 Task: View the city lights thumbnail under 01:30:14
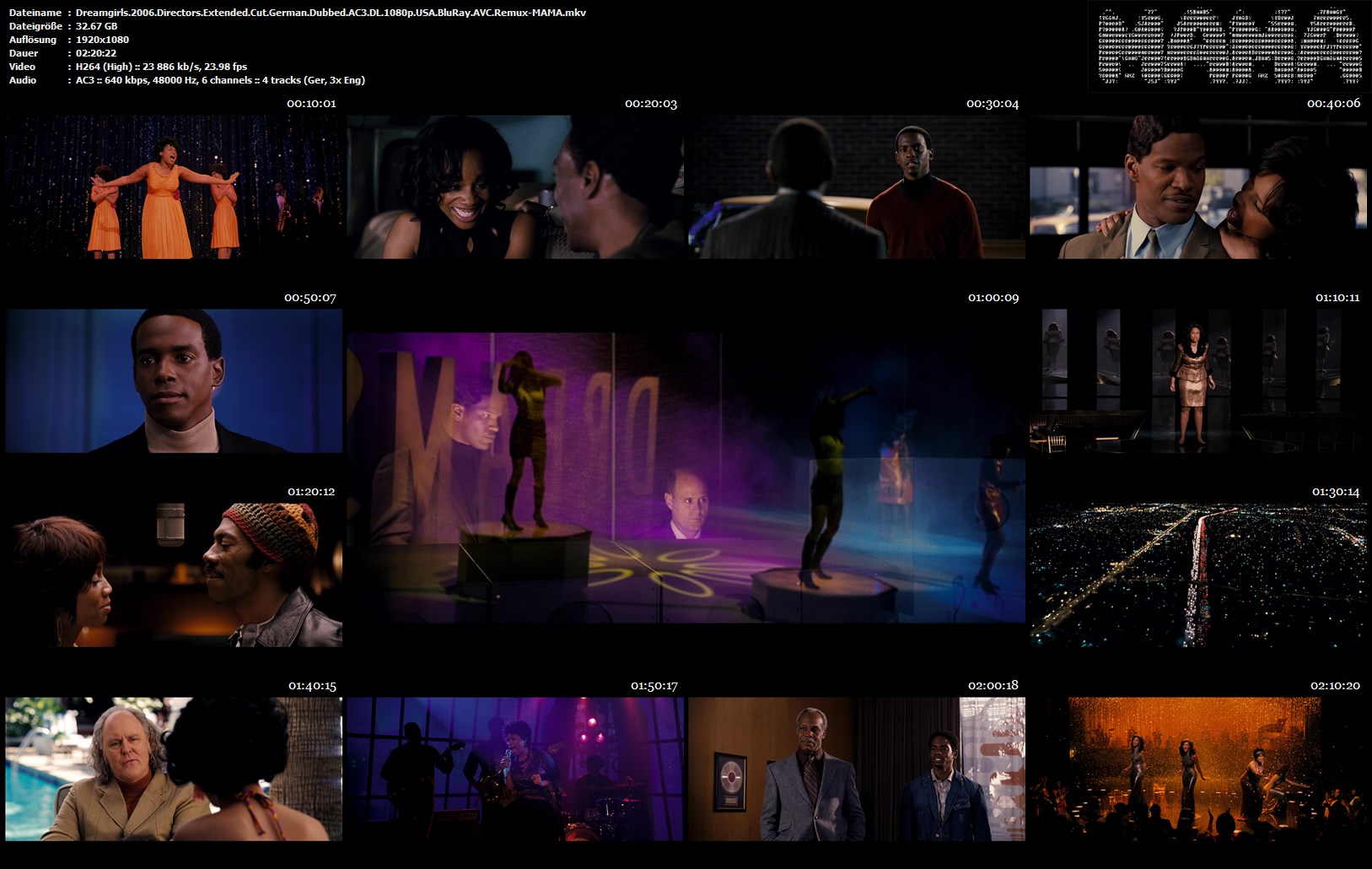pyautogui.click(x=1198, y=575)
